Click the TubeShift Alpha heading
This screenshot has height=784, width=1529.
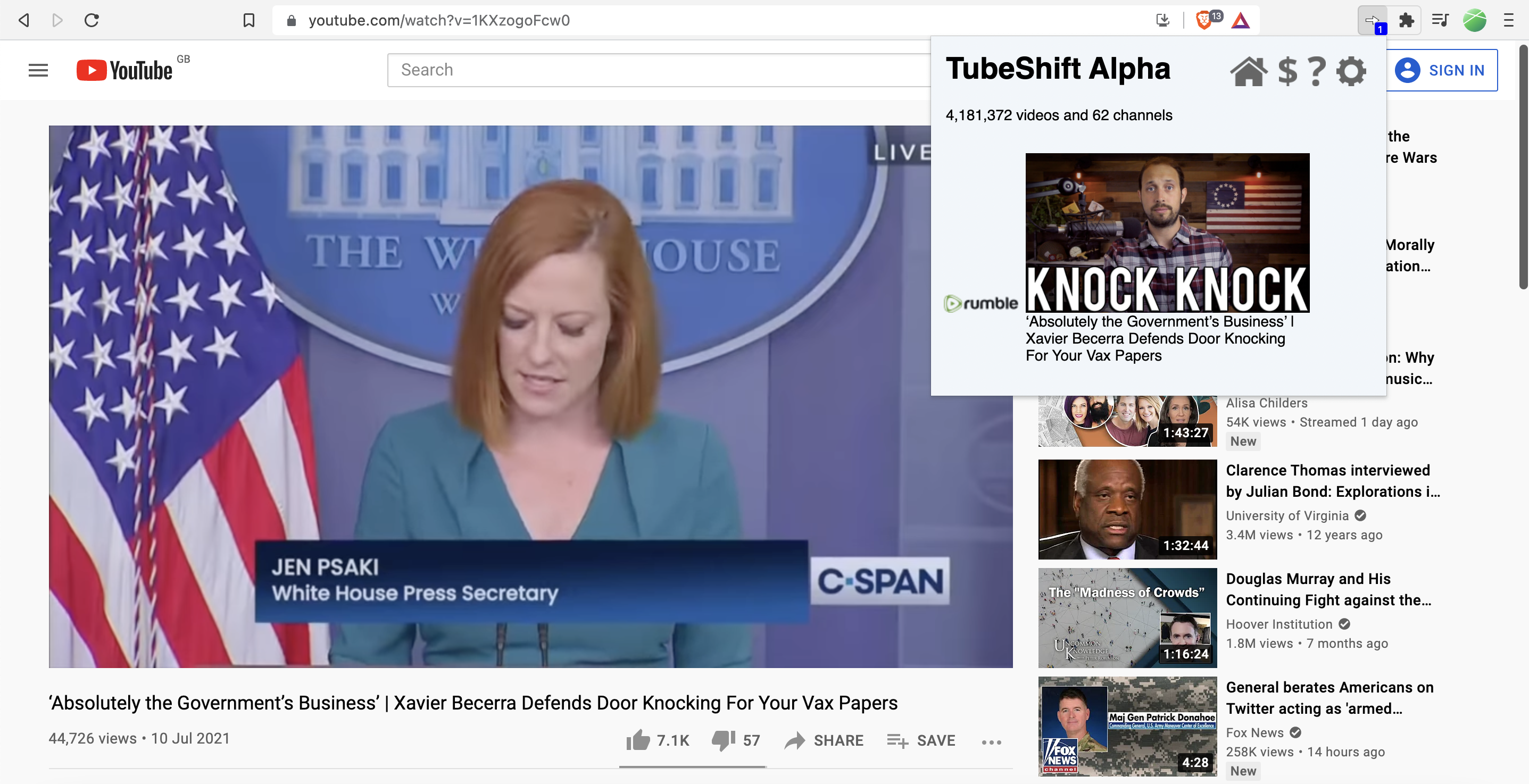pyautogui.click(x=1058, y=69)
